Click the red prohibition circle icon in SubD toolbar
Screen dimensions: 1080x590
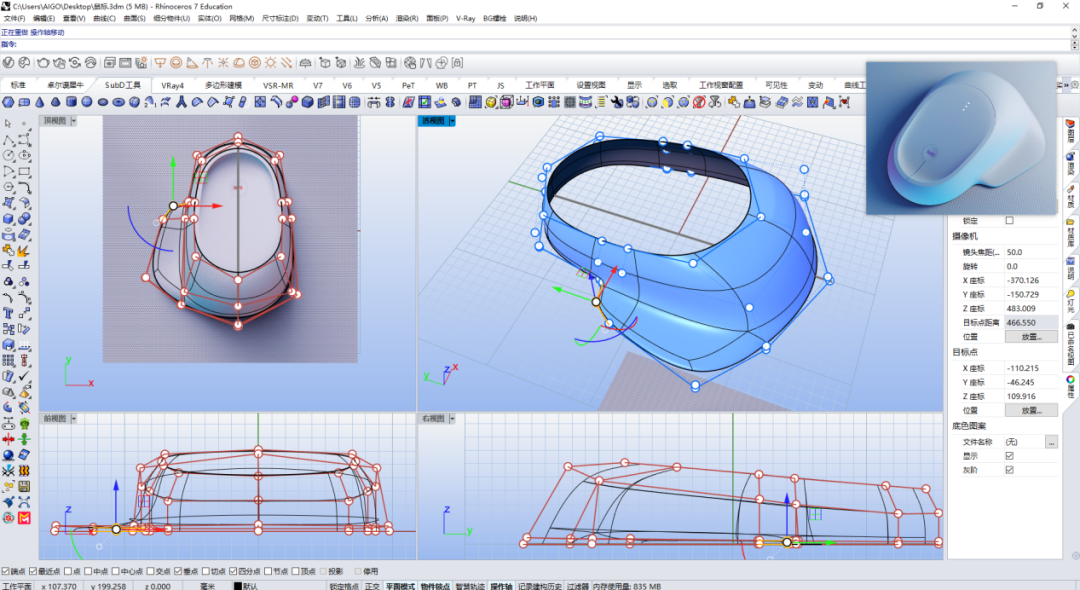point(699,102)
